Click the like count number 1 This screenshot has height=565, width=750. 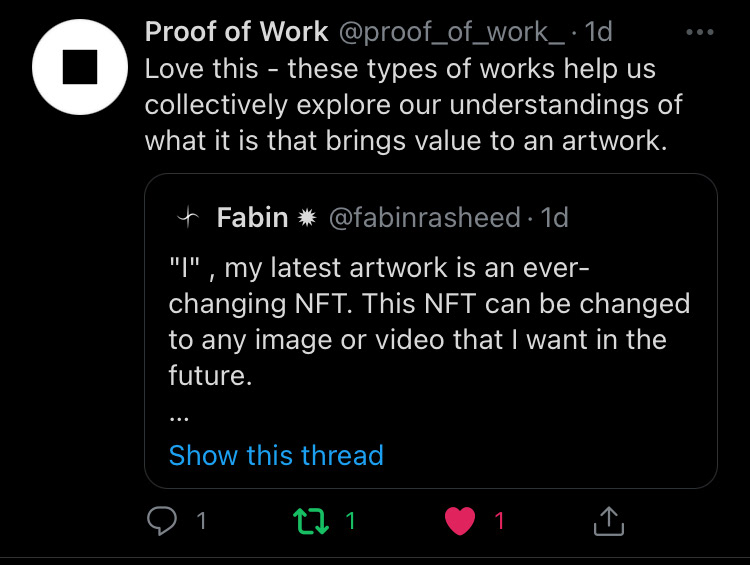(x=499, y=521)
